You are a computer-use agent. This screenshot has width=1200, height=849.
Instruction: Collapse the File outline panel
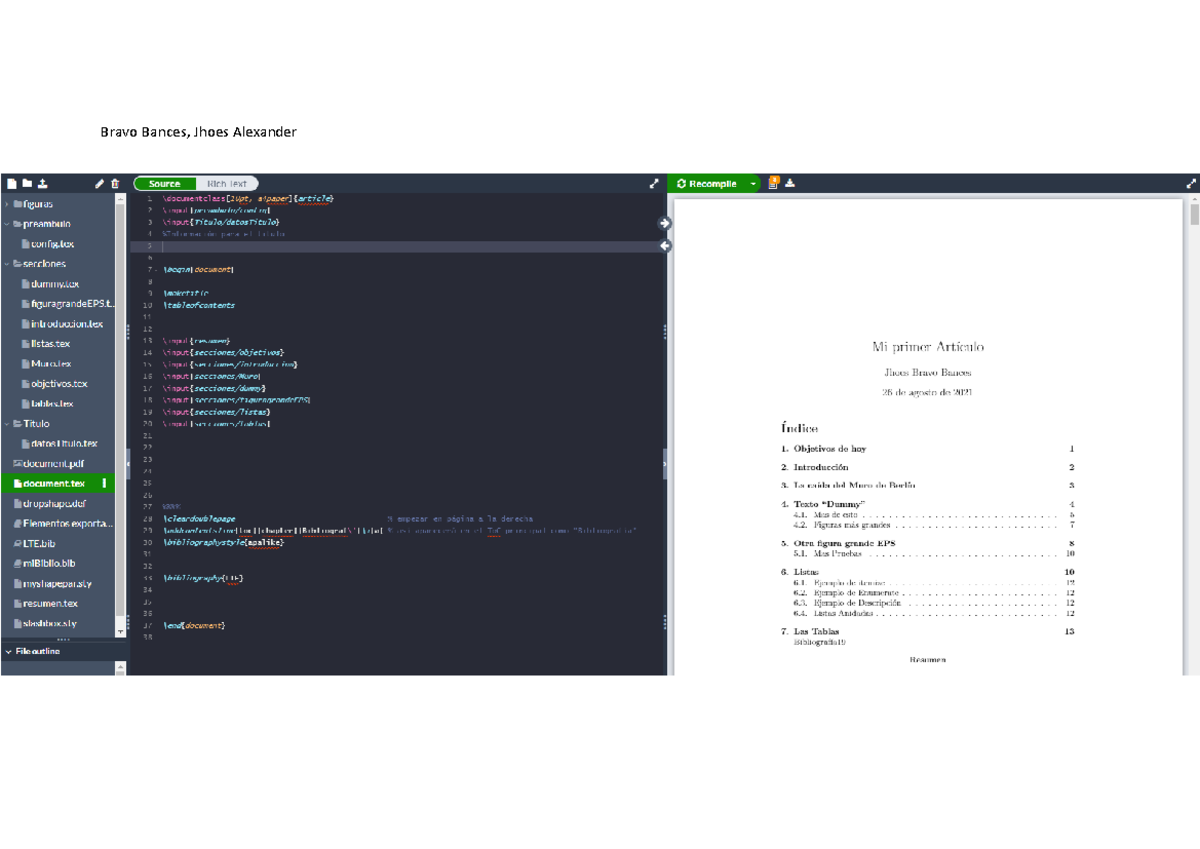[9, 651]
